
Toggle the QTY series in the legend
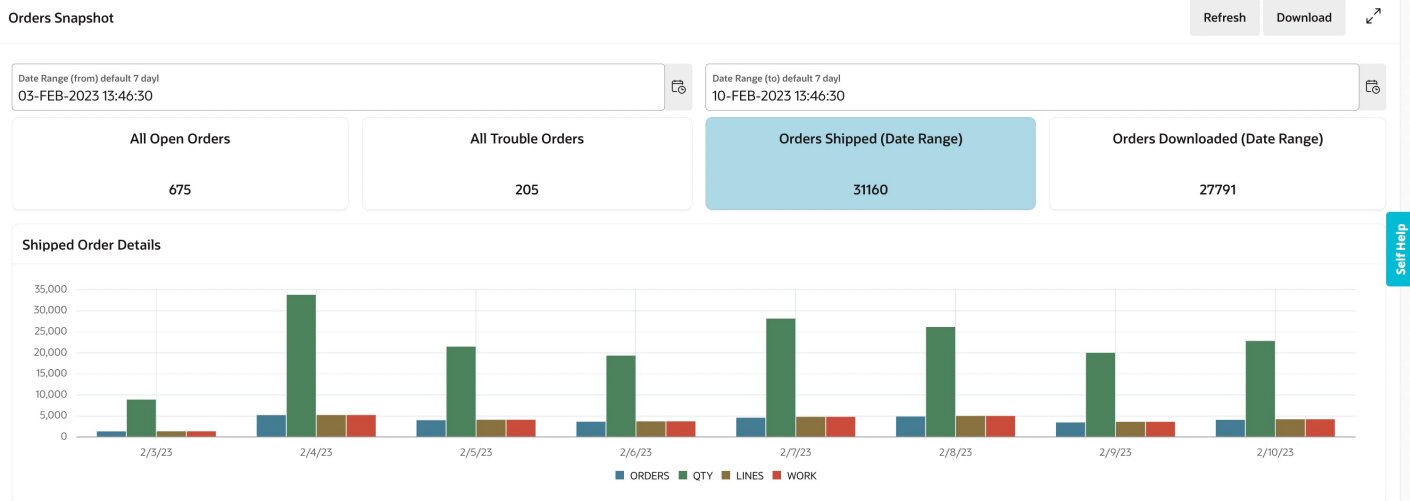click(x=697, y=476)
